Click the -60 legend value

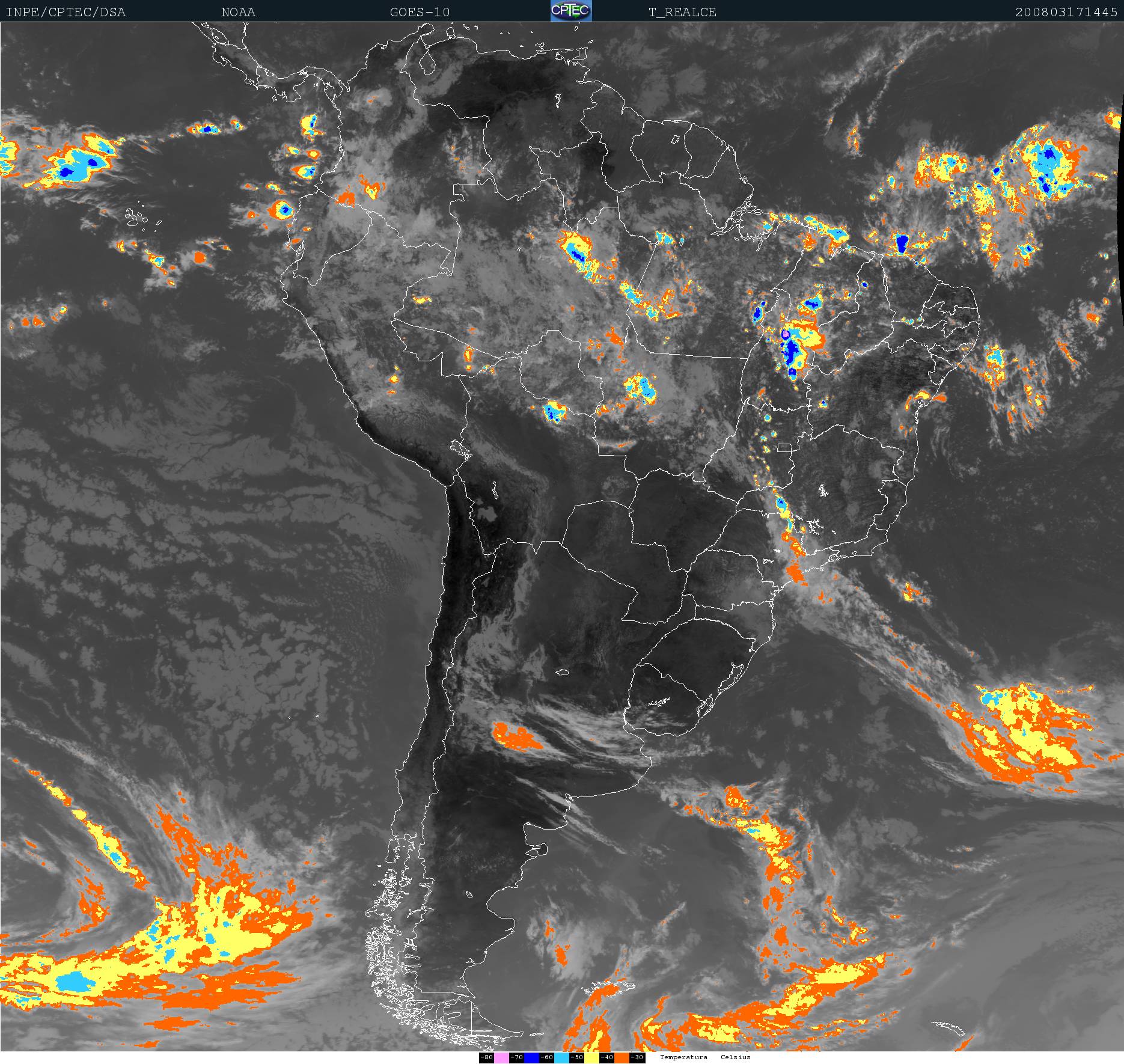[547, 1057]
